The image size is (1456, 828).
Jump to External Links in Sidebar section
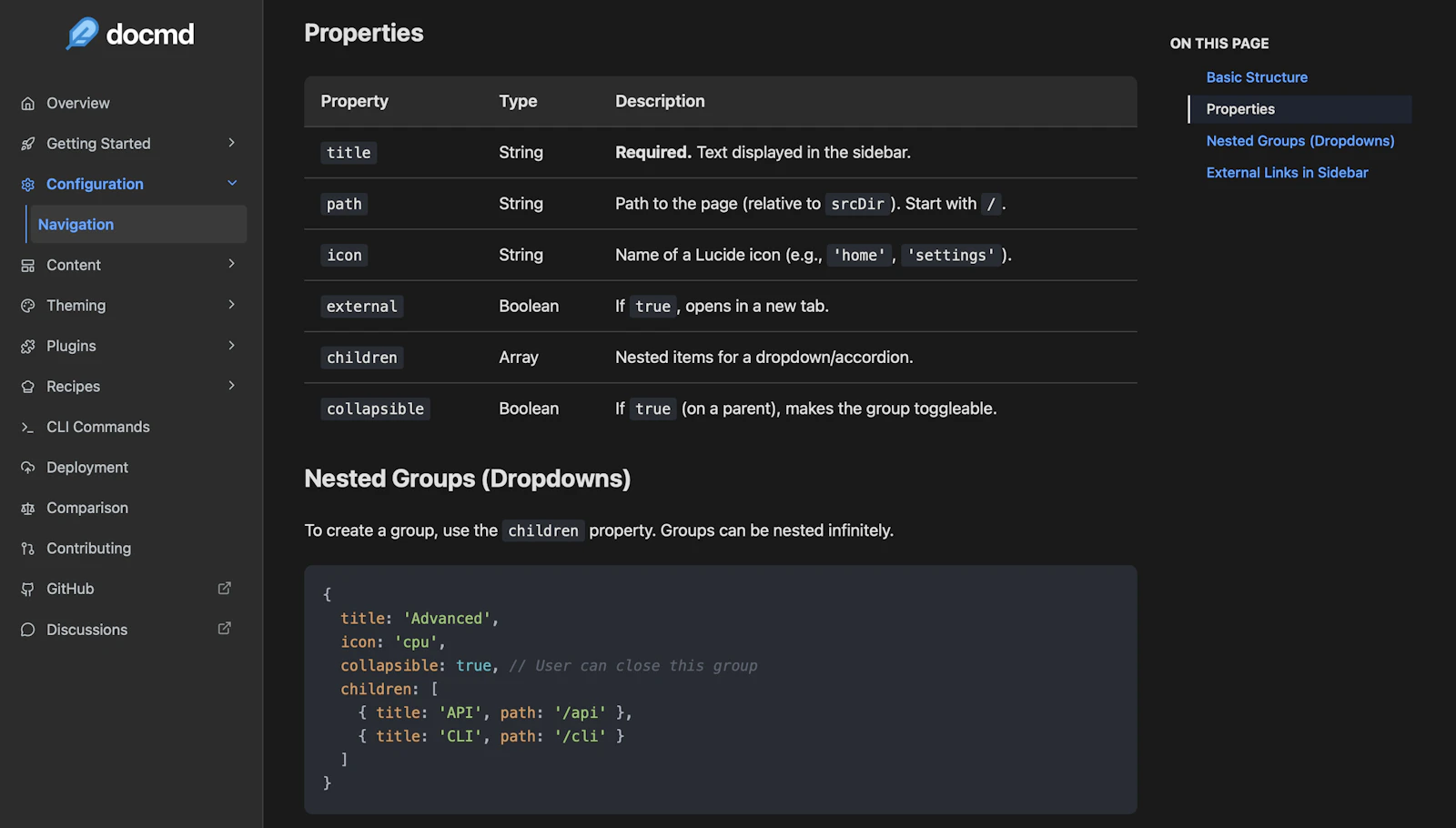click(1287, 173)
